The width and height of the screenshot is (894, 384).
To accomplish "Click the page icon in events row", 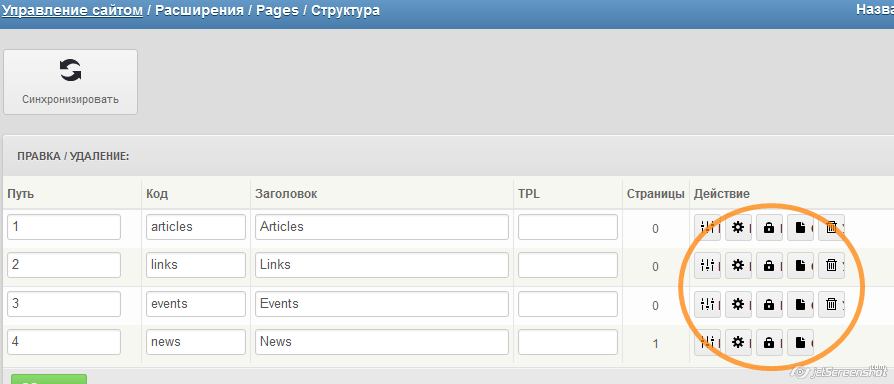I will pyautogui.click(x=800, y=304).
